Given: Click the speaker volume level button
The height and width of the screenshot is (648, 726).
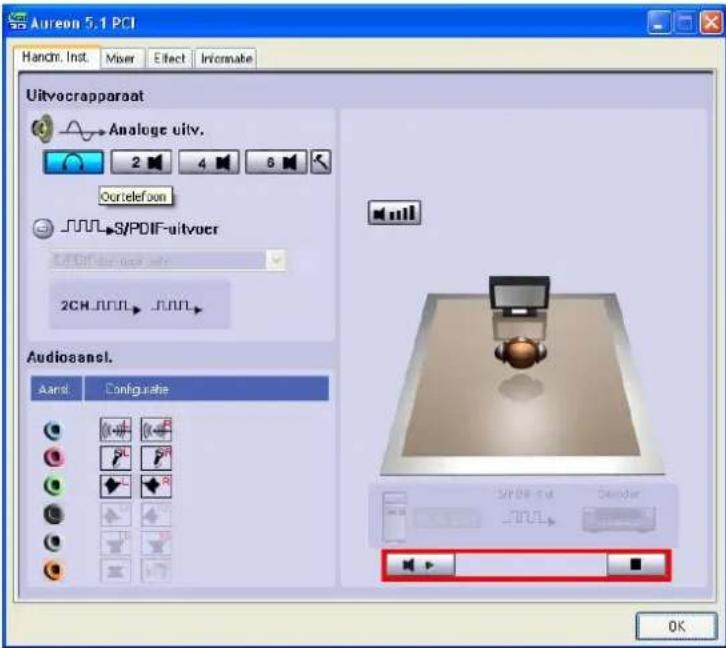Looking at the screenshot, I should pos(394,213).
